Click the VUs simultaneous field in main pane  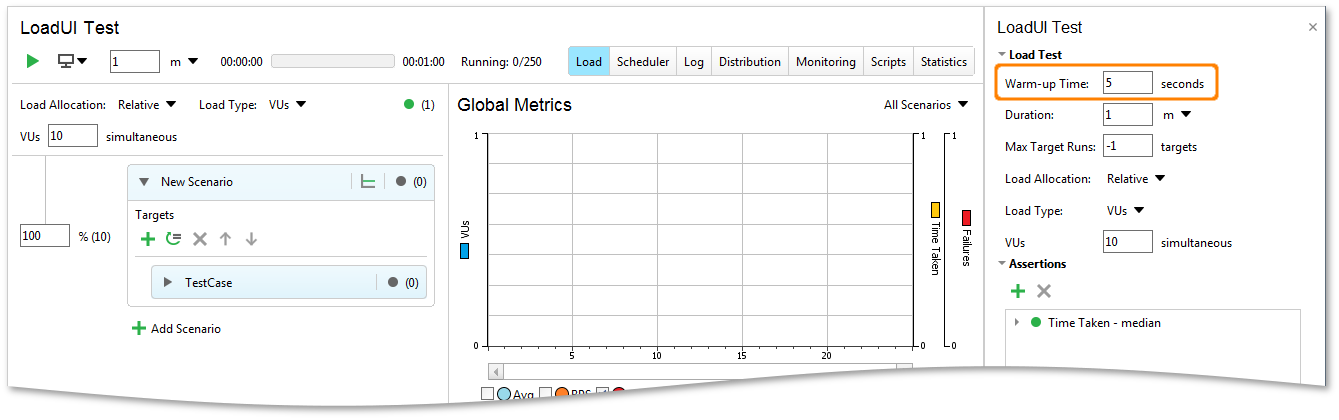pyautogui.click(x=72, y=136)
